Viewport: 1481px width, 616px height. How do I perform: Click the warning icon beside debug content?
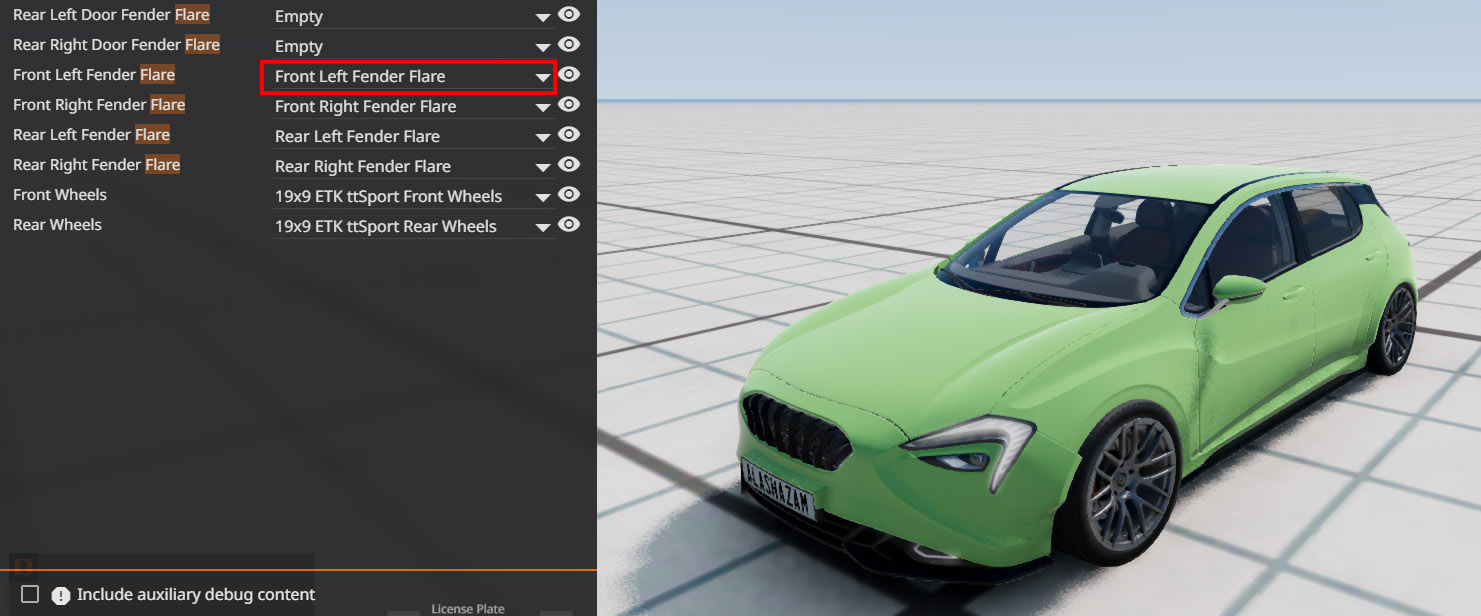61,595
